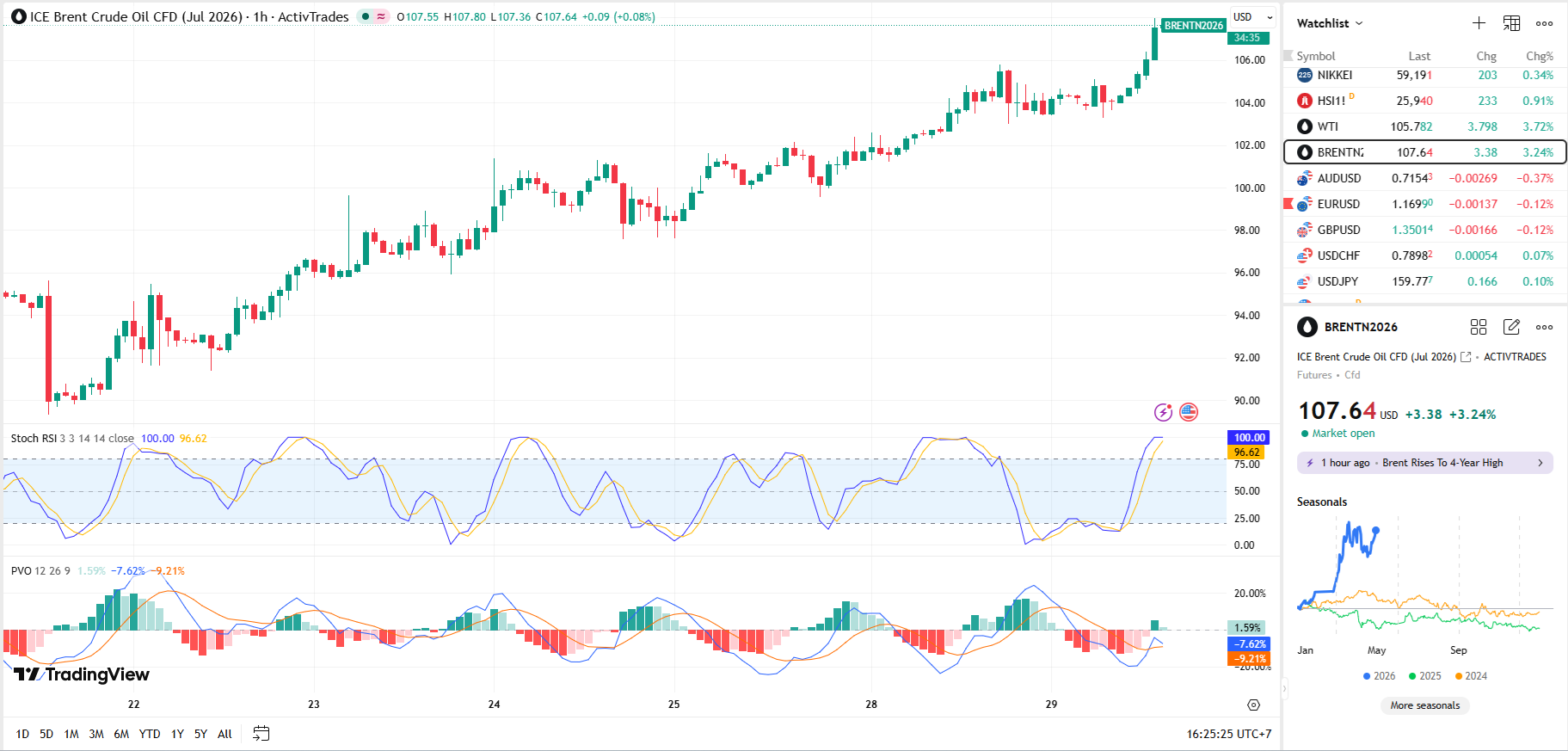Screen dimensions: 1568x751
Task: Expand the Watchlist name dropdown
Action: click(1330, 23)
